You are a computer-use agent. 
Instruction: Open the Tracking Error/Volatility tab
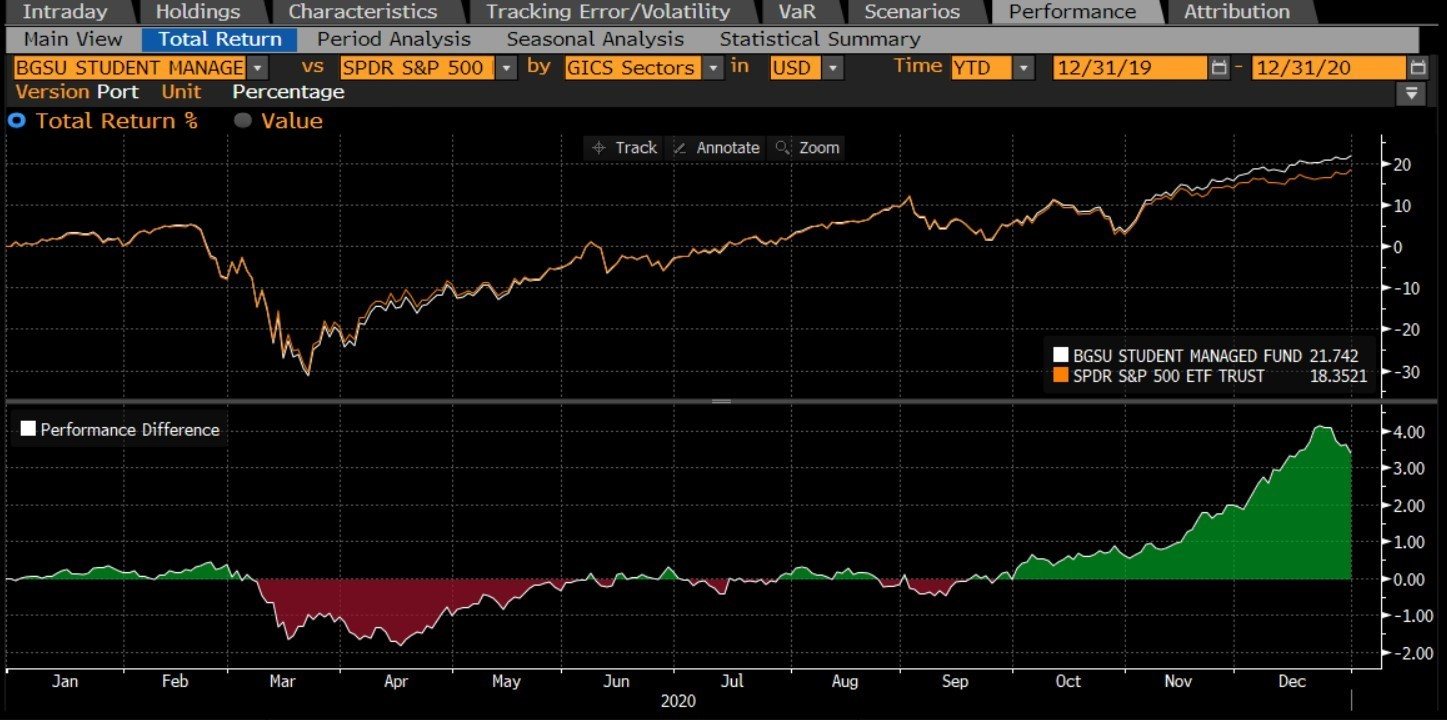click(x=608, y=12)
